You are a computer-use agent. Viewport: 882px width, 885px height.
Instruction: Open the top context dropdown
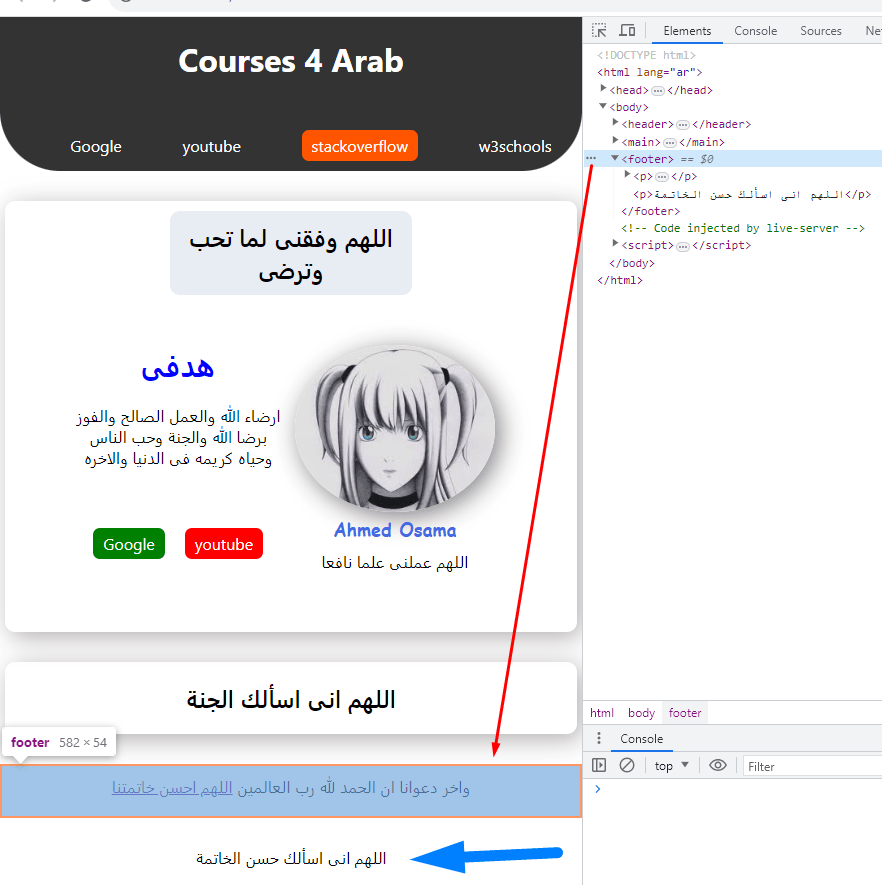[672, 766]
